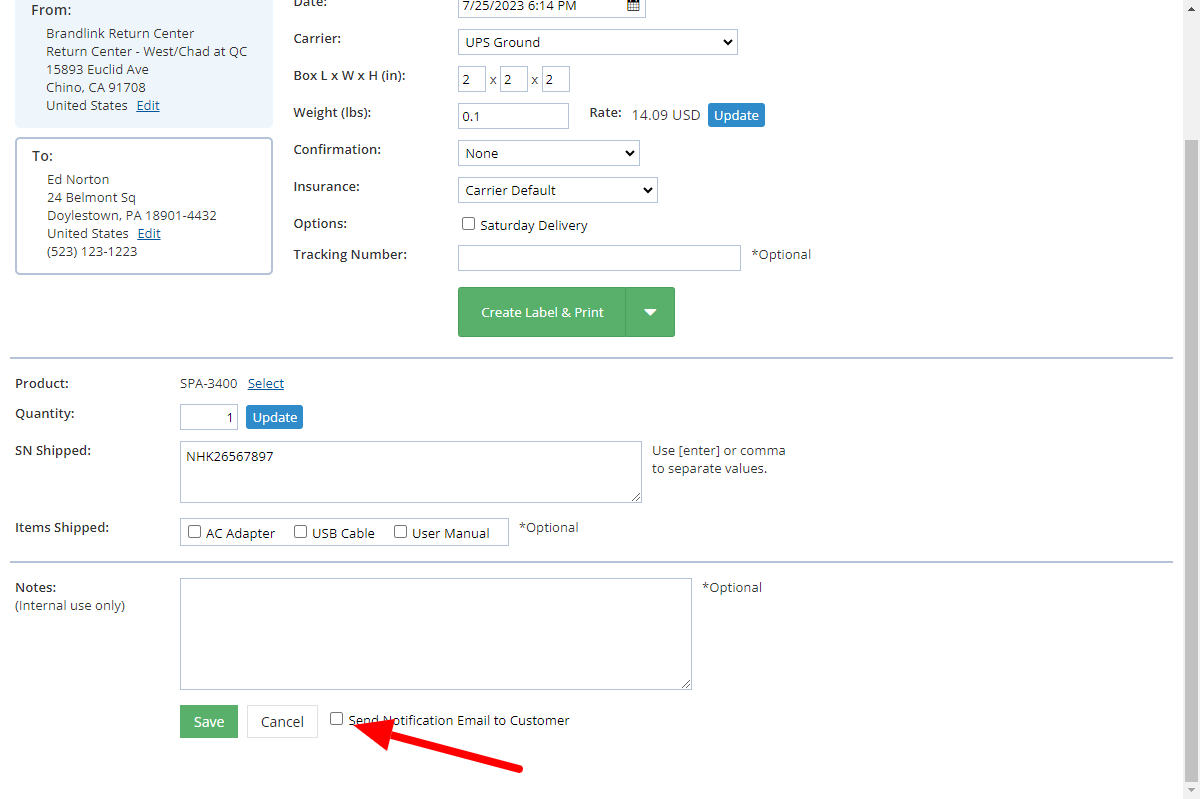
Task: Expand the Create Label & Print arrow
Action: [x=650, y=312]
